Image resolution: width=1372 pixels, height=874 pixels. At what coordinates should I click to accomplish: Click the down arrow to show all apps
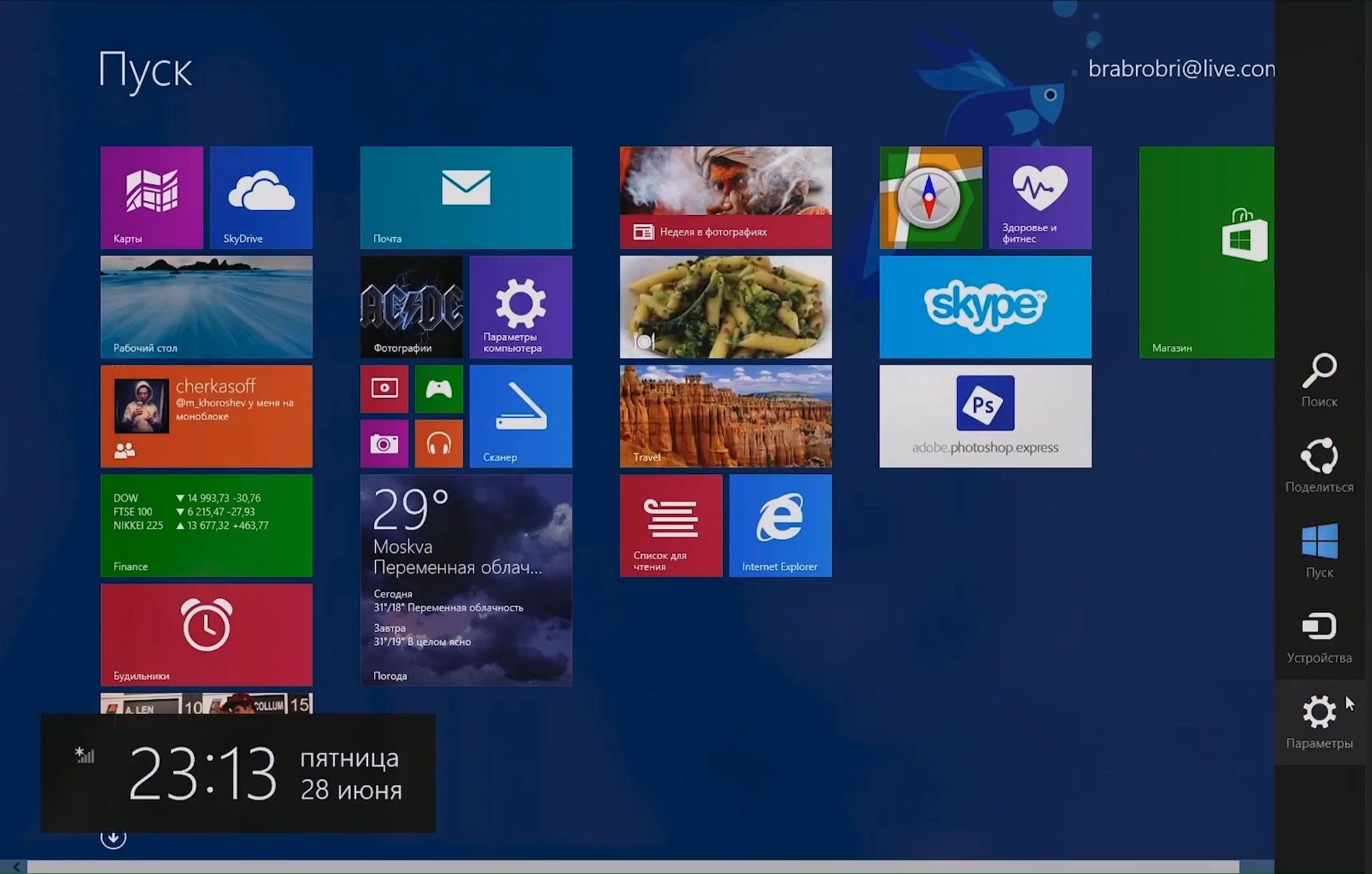113,838
